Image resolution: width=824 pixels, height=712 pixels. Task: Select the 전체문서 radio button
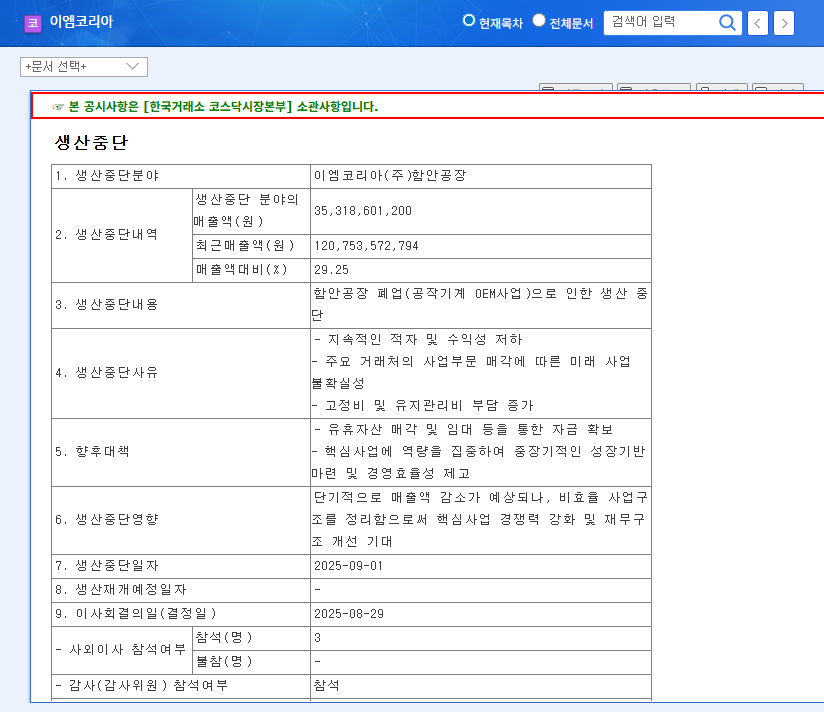click(539, 20)
